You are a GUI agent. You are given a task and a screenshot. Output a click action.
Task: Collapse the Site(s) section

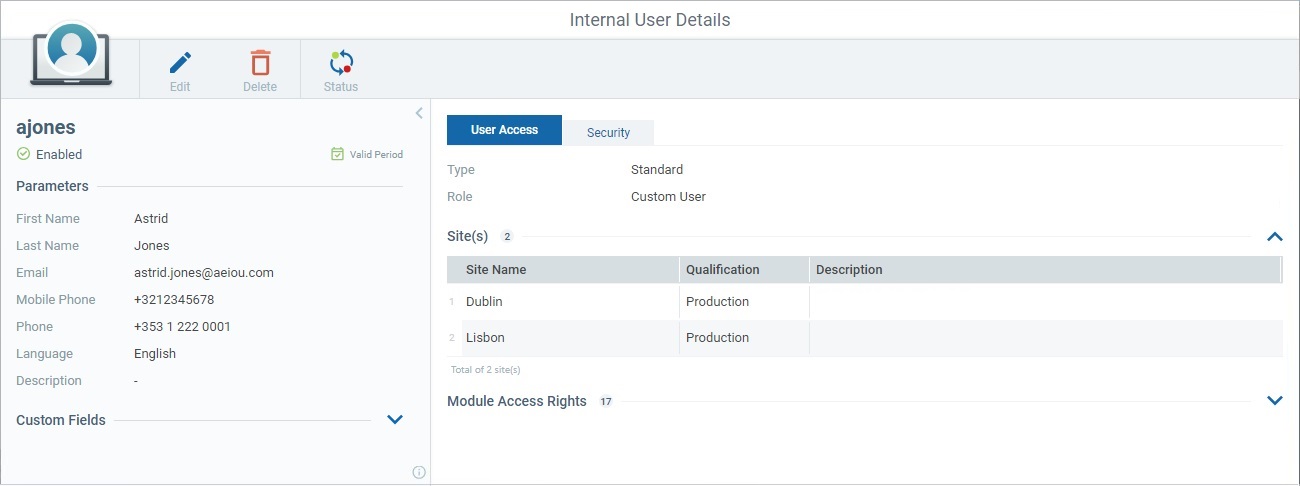pos(1274,237)
